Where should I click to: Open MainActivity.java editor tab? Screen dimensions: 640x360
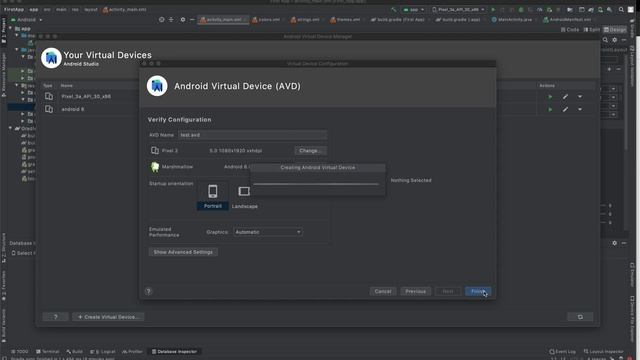(512, 20)
